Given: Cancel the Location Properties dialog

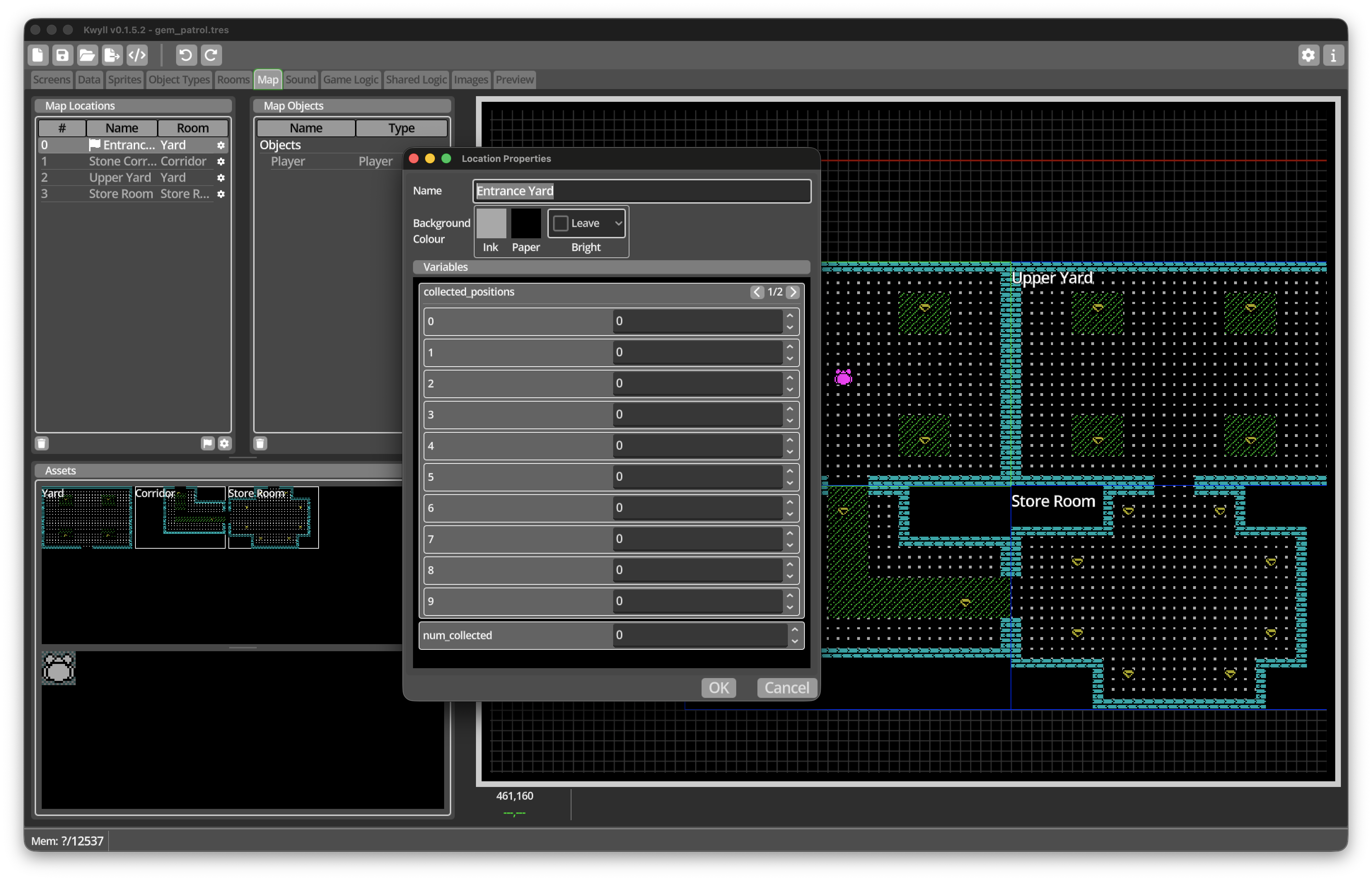Looking at the screenshot, I should (x=787, y=688).
